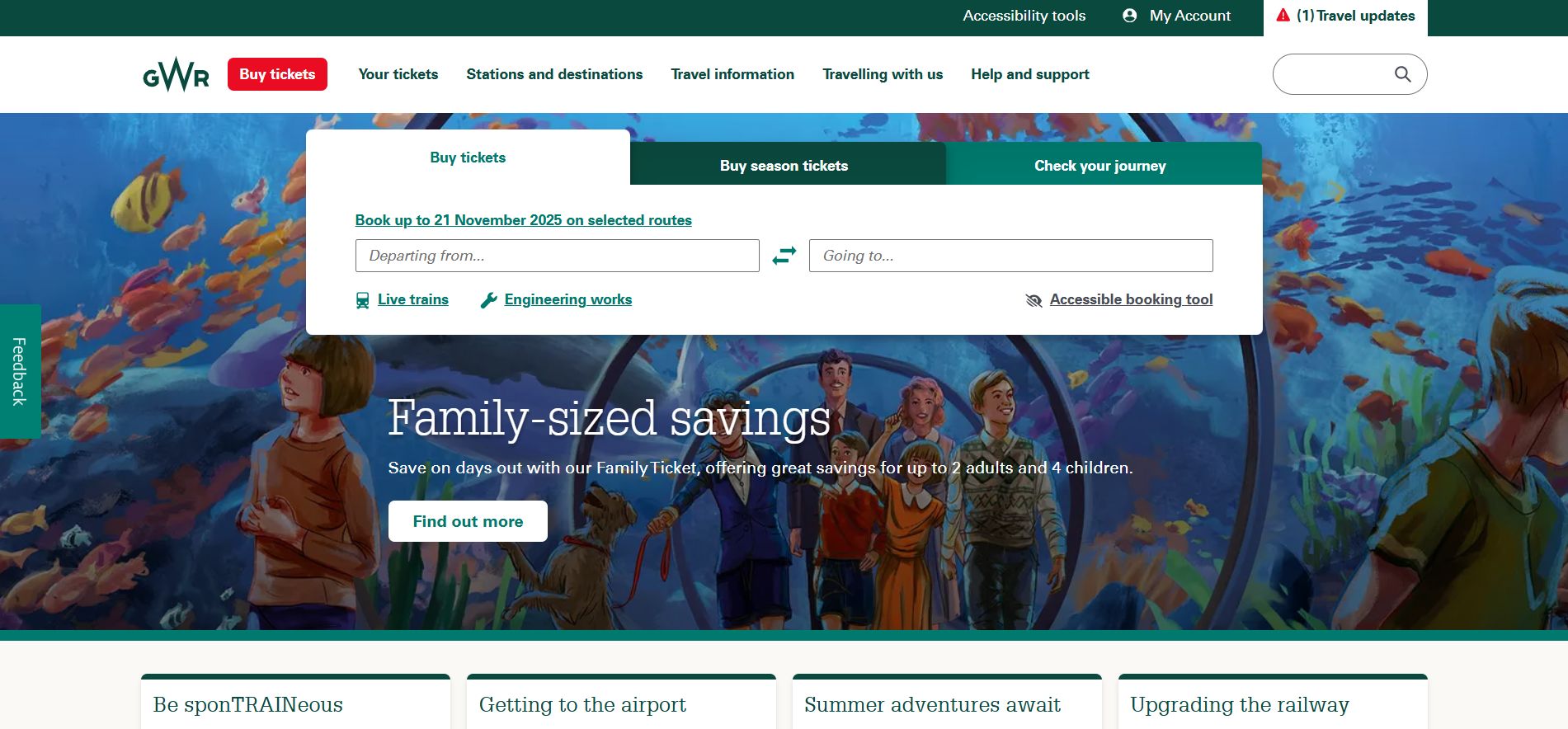Expand the Travelling with us menu
Viewport: 1568px width, 729px height.
(x=883, y=74)
